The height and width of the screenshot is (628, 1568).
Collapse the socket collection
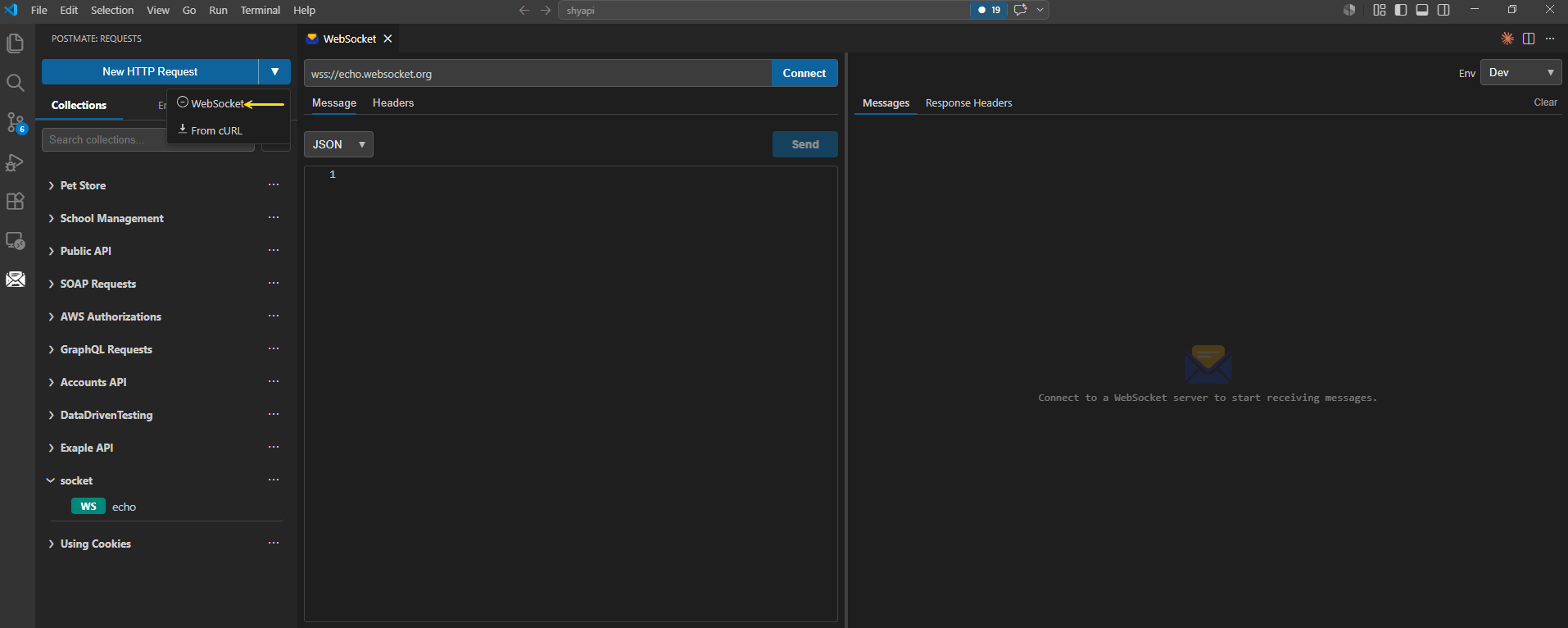[x=51, y=480]
